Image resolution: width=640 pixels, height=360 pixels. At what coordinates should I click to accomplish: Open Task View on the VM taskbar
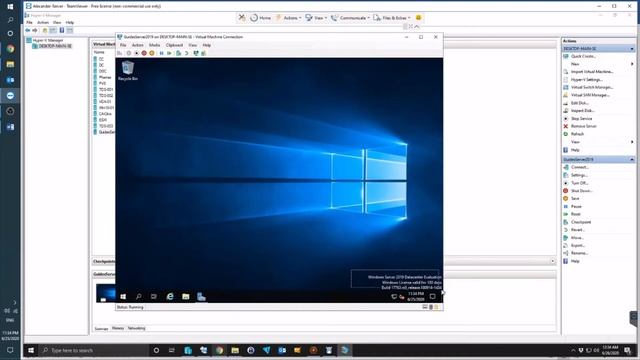tap(154, 296)
